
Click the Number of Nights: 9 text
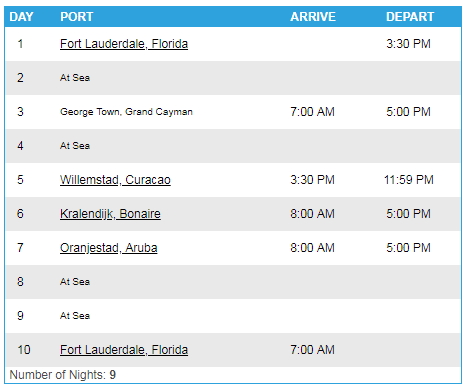pyautogui.click(x=63, y=375)
